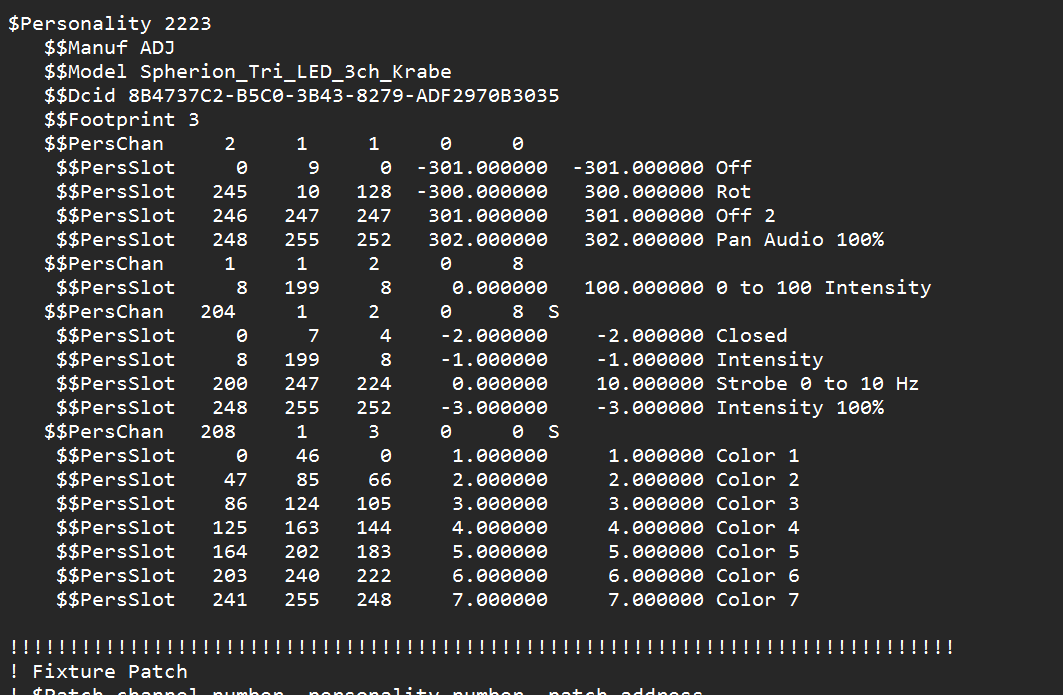
Task: Click the Color 7 slot entry
Action: (400, 599)
